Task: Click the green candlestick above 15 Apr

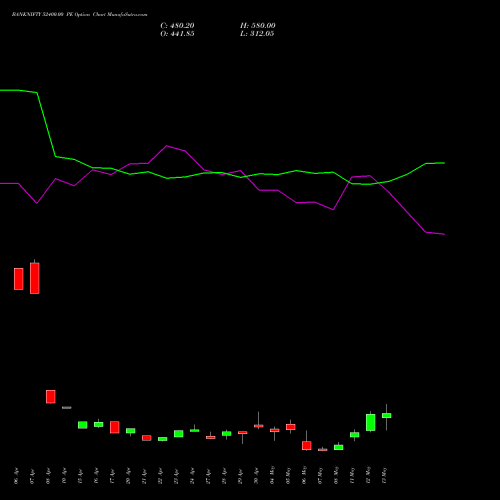Action: point(83,425)
